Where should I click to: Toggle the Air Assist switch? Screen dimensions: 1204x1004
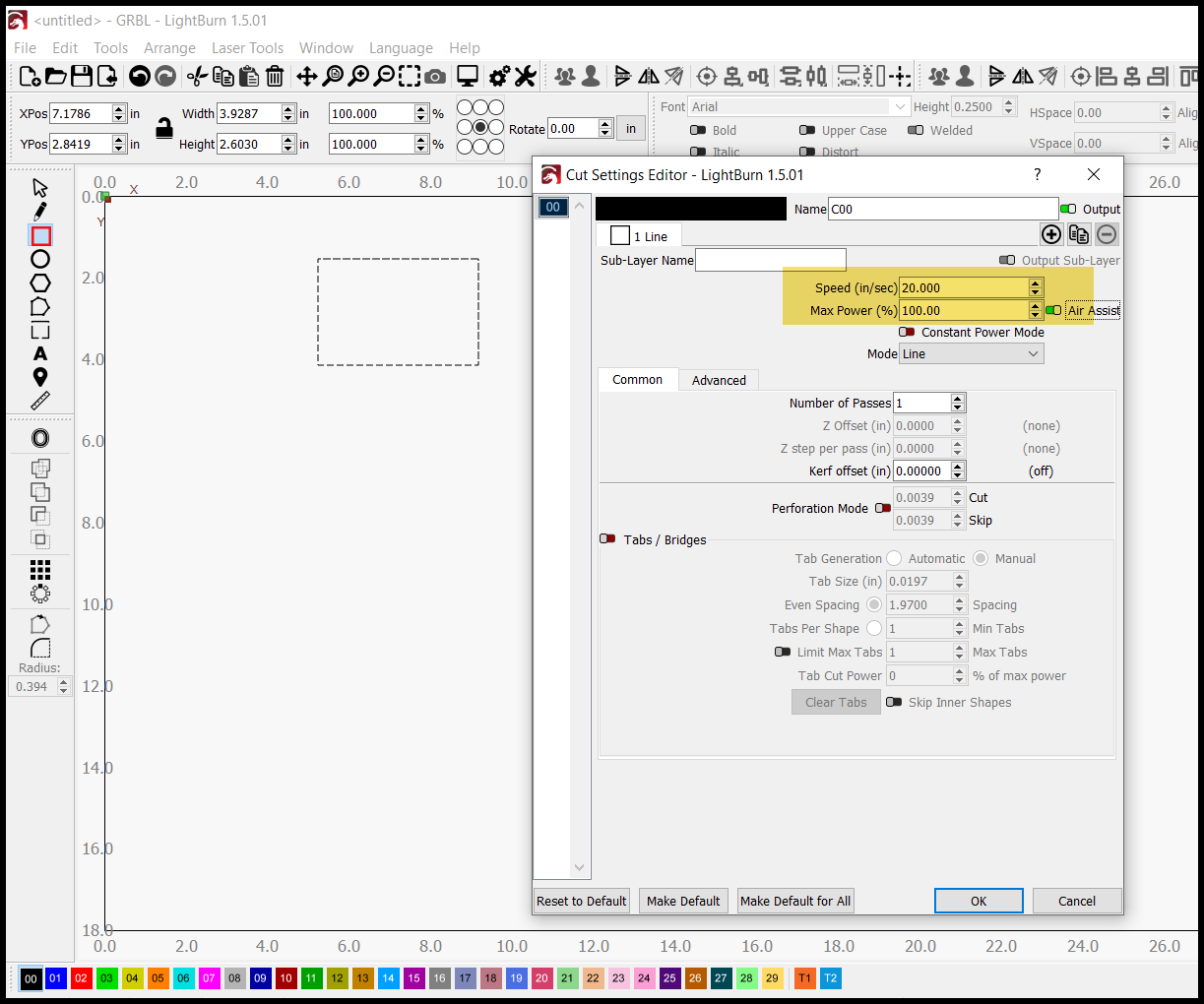tap(1053, 310)
